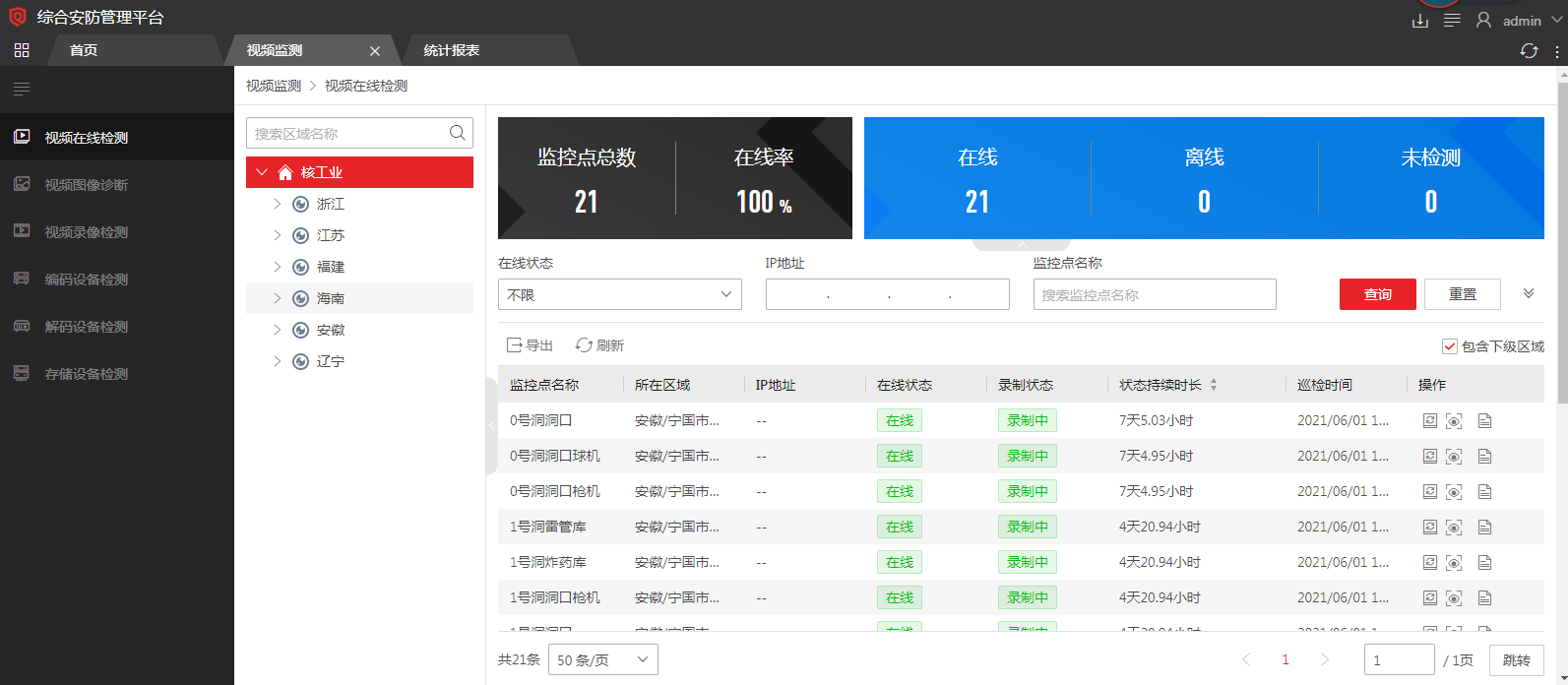Click the IP地址 input field
This screenshot has height=685, width=1568.
click(888, 294)
